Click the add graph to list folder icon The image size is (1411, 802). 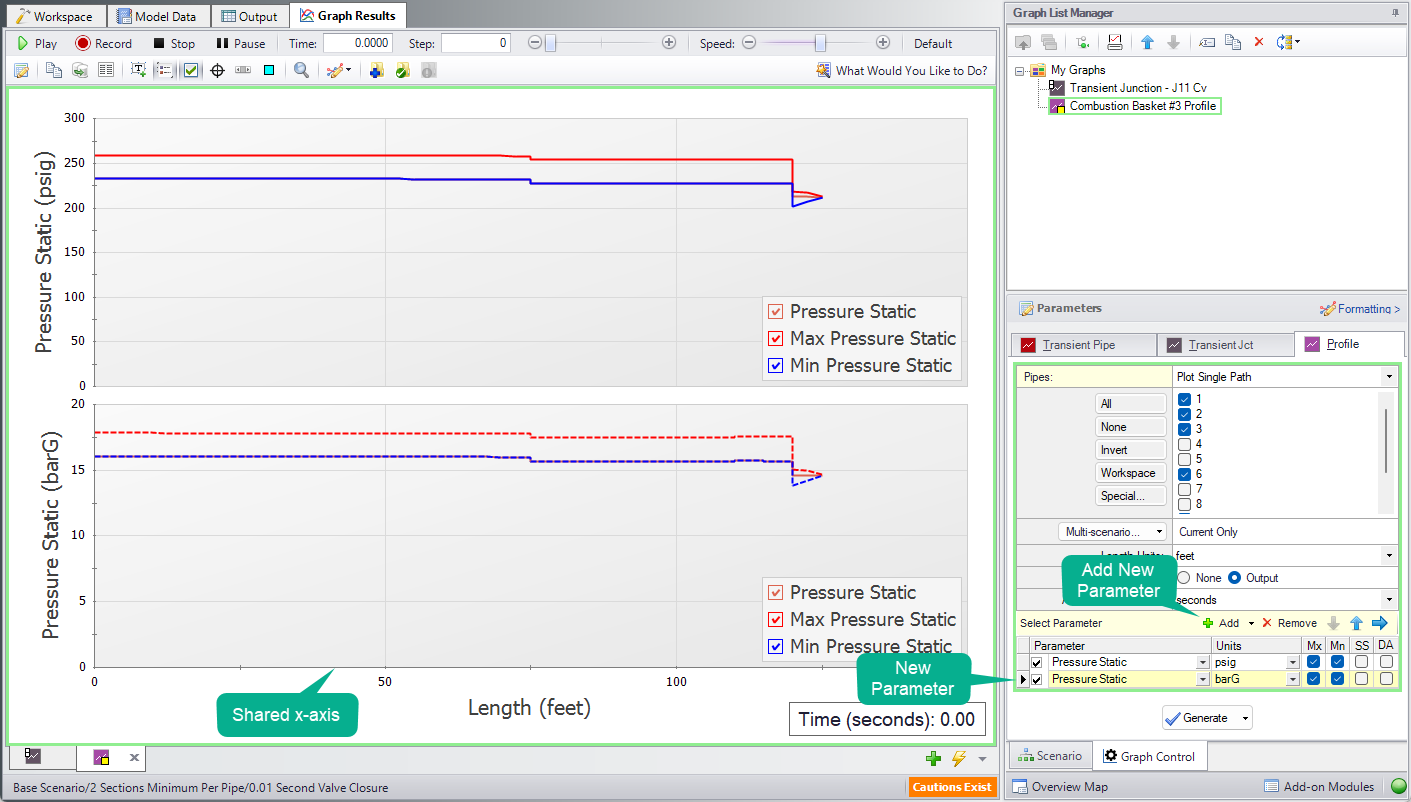click(376, 70)
